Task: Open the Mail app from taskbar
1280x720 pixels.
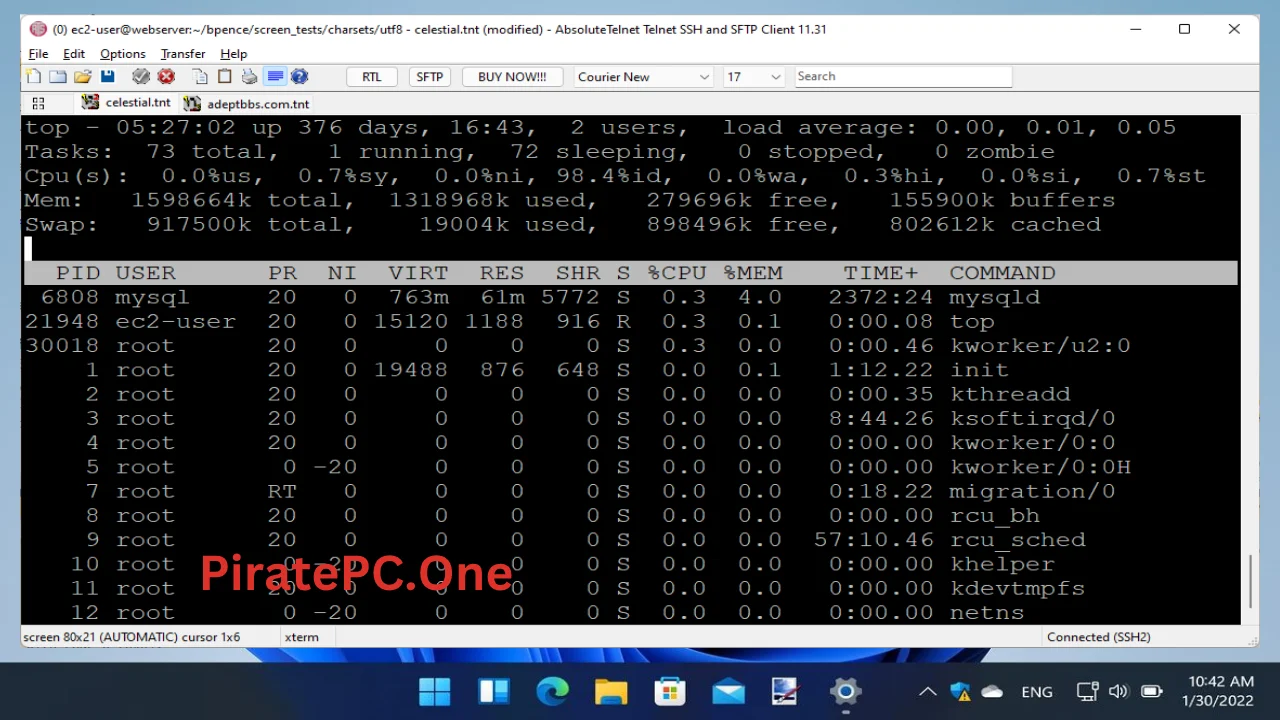Action: coord(728,691)
